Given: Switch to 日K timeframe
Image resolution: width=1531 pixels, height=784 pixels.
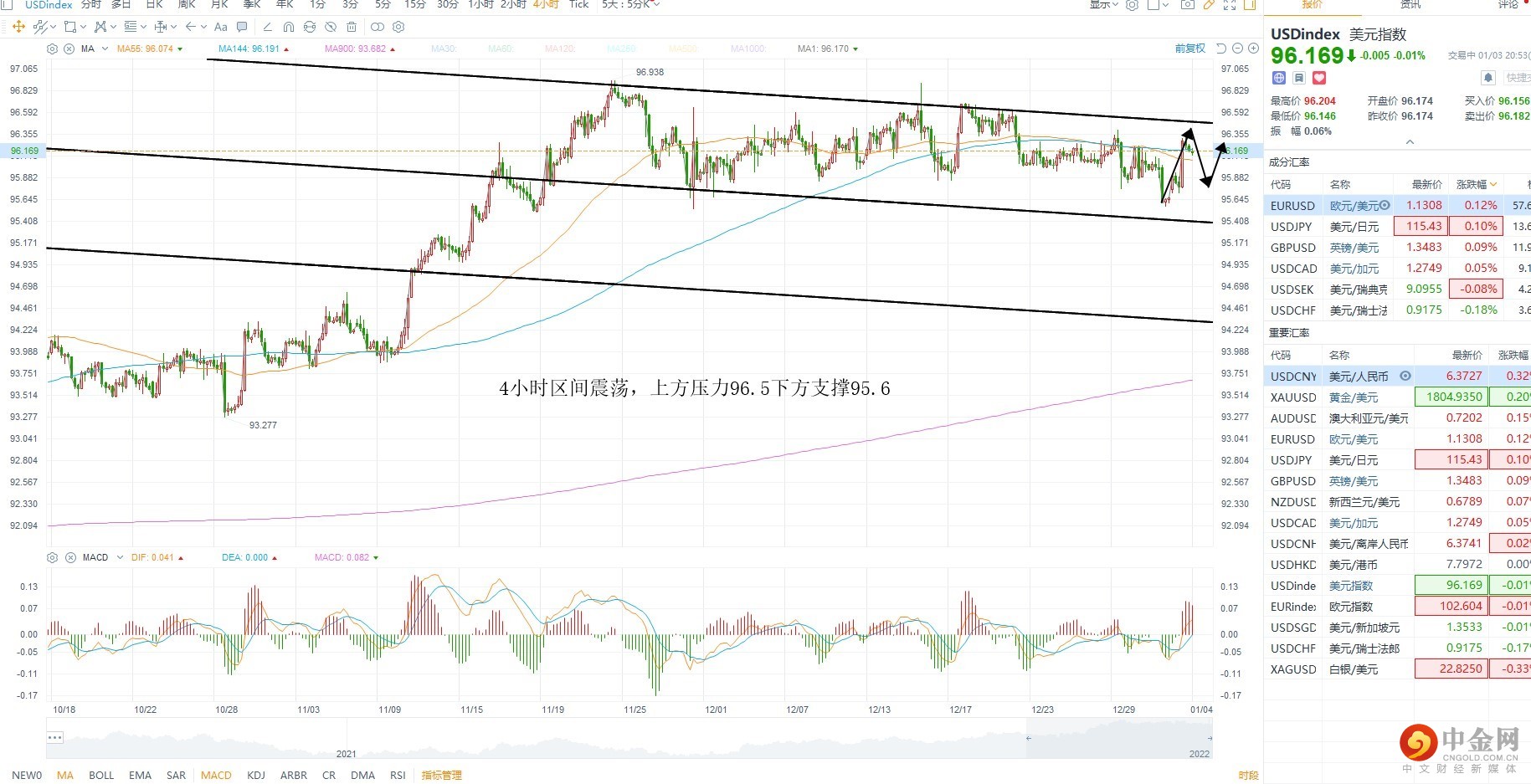Looking at the screenshot, I should 155,4.
